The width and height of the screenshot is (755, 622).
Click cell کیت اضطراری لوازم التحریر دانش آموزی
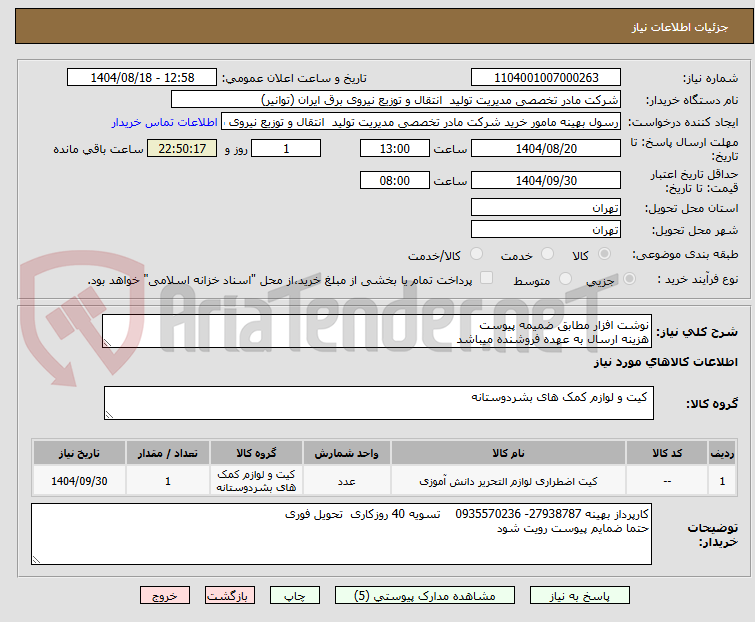[508, 481]
